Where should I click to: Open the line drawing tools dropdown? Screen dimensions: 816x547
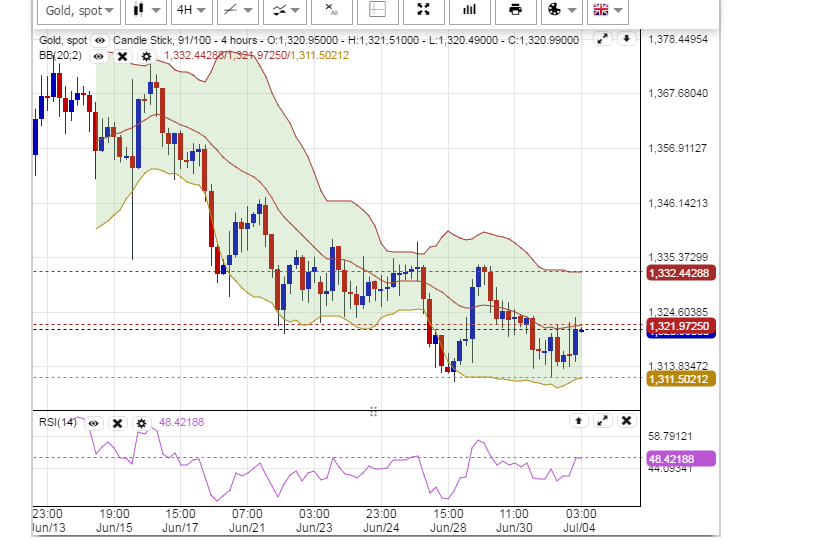click(x=238, y=11)
